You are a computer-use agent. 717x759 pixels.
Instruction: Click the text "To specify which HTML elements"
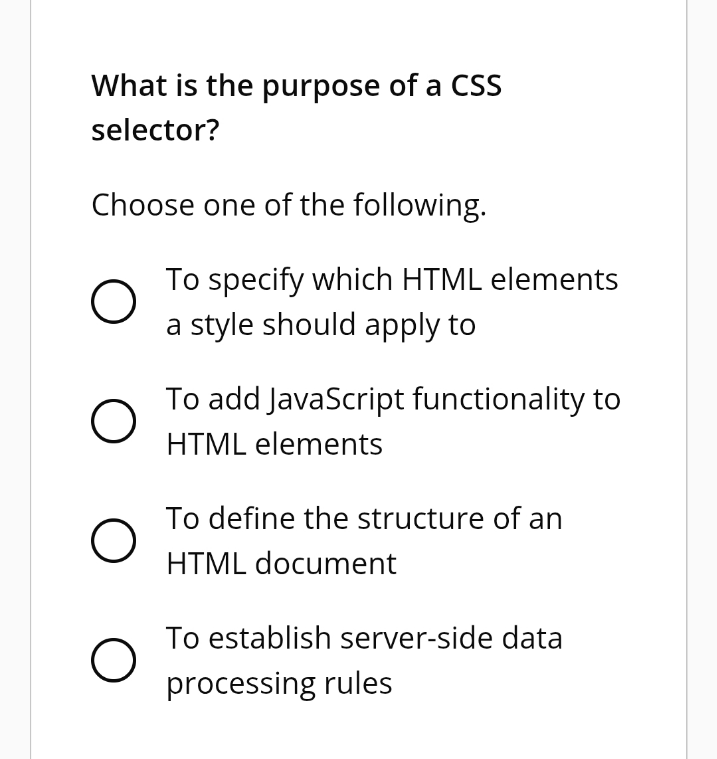coord(392,280)
